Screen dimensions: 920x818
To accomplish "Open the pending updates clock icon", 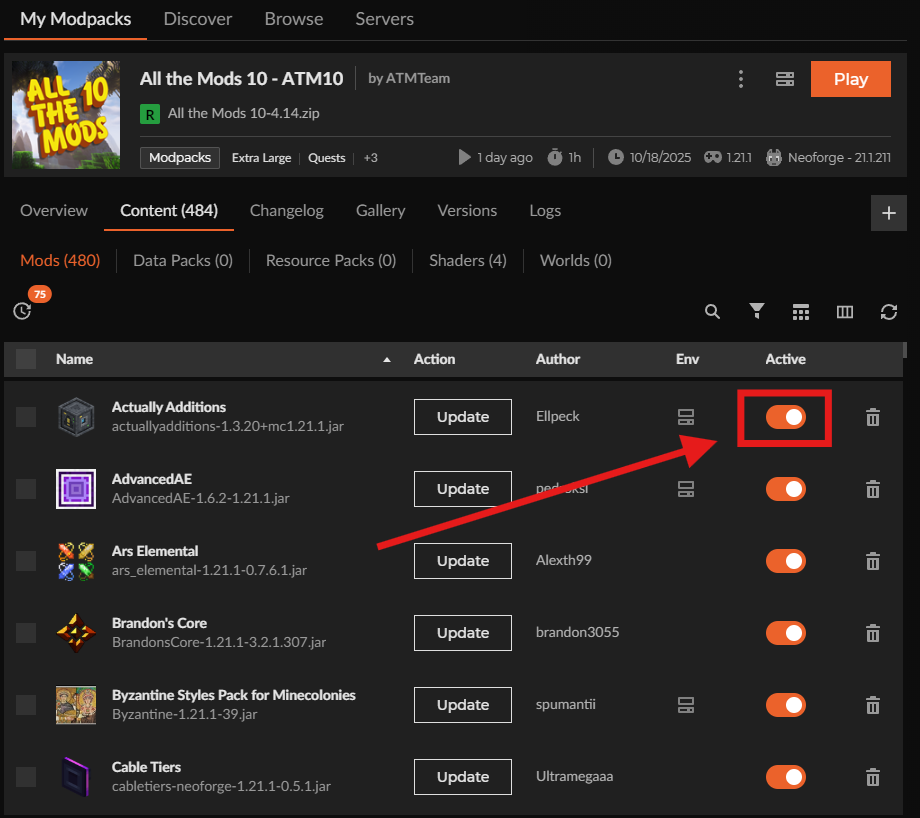I will coord(22,311).
